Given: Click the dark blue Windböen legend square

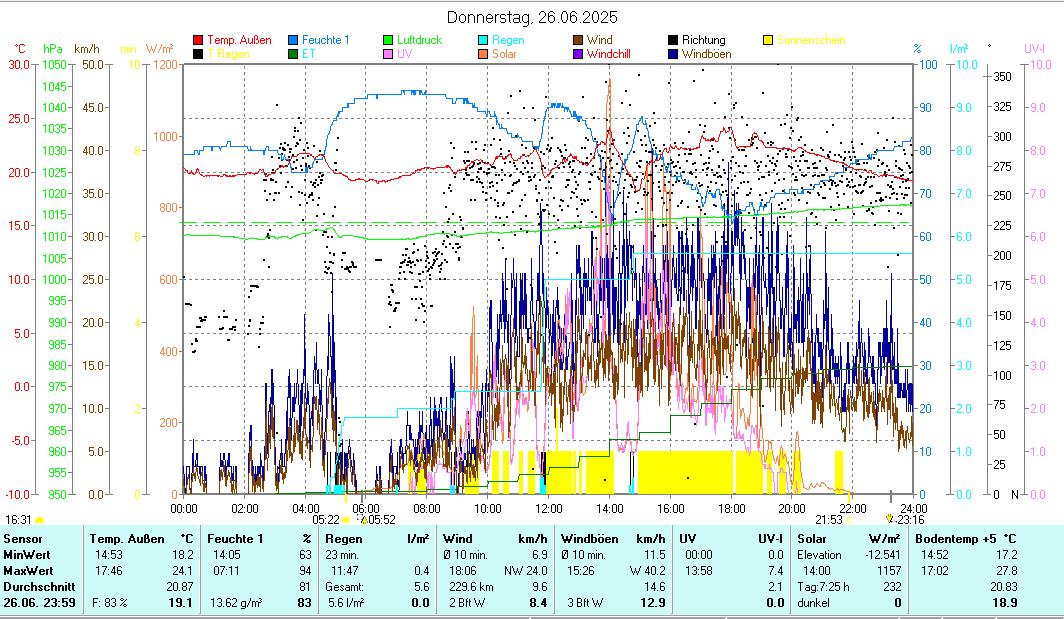Looking at the screenshot, I should (674, 54).
